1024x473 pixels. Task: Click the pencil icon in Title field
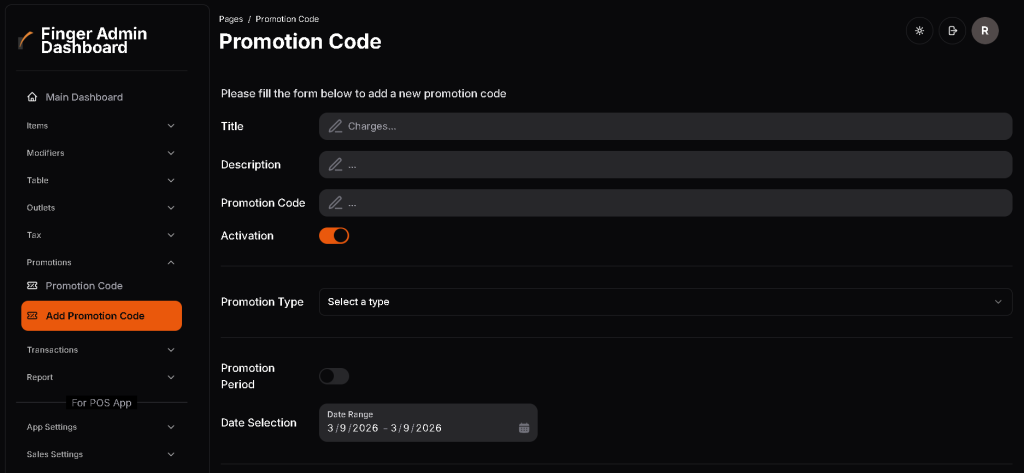click(335, 126)
